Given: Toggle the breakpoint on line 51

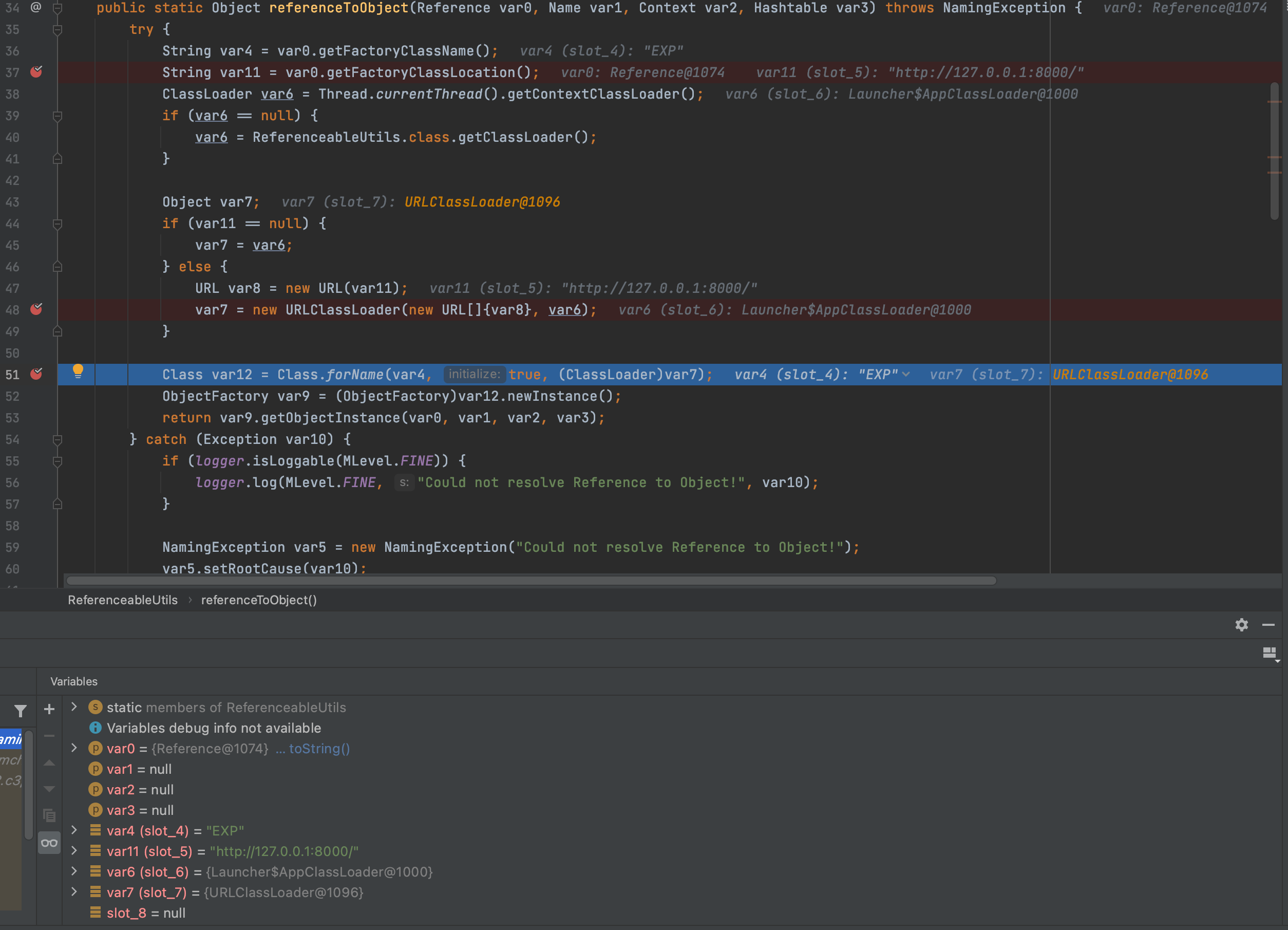Looking at the screenshot, I should click(x=36, y=374).
